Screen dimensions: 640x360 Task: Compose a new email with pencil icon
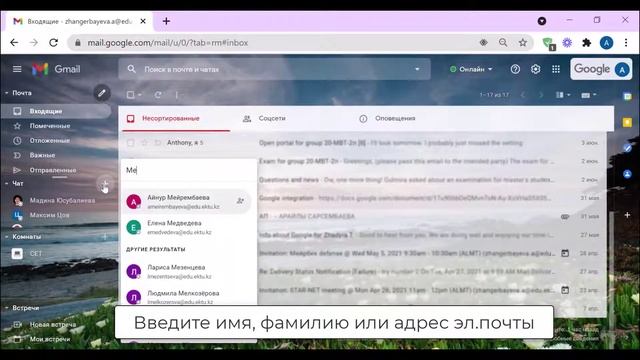[102, 93]
